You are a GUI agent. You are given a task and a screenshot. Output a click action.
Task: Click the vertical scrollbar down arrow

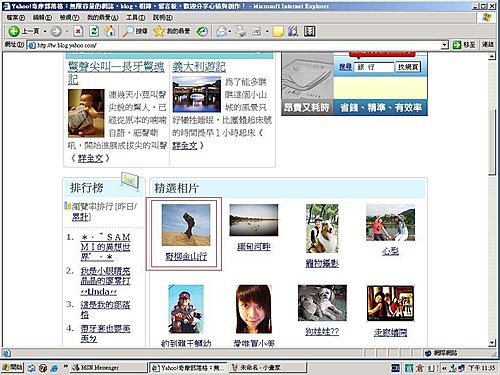point(492,342)
